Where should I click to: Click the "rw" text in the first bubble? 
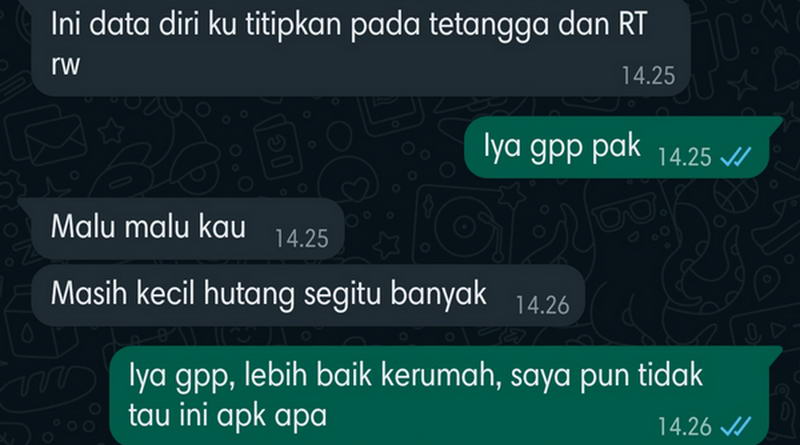[65, 66]
